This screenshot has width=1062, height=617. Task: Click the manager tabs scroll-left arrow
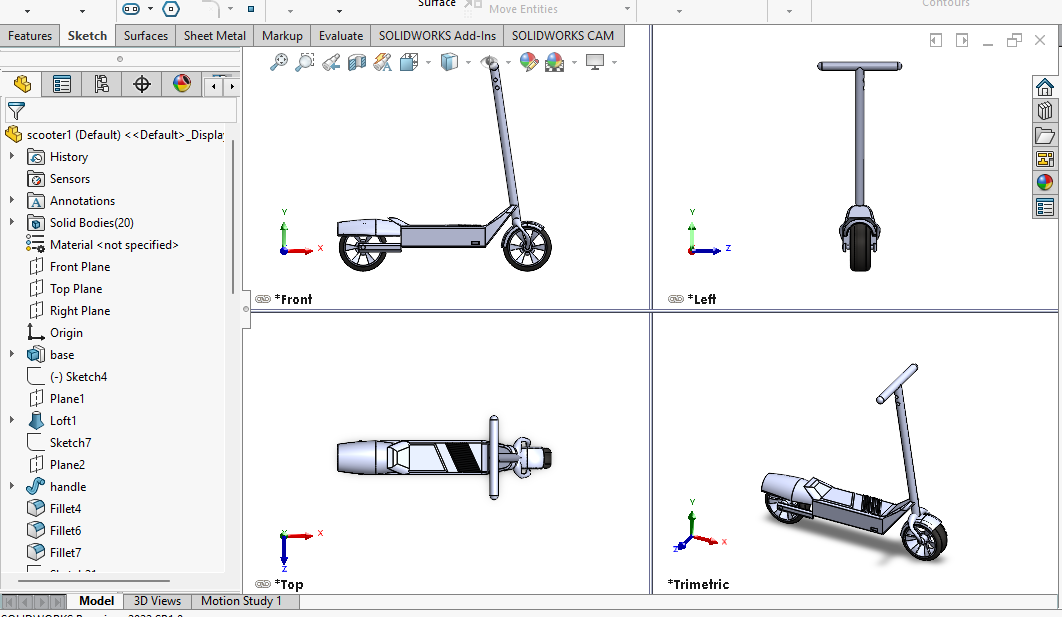(214, 86)
